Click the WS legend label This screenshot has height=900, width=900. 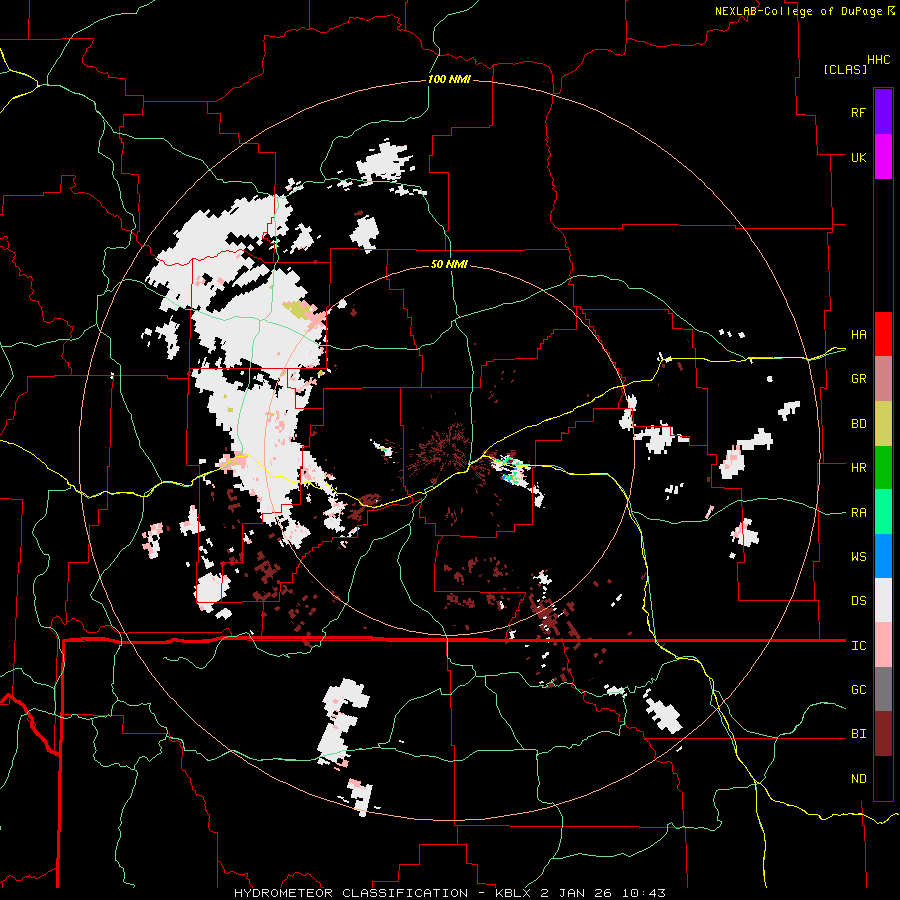[858, 557]
